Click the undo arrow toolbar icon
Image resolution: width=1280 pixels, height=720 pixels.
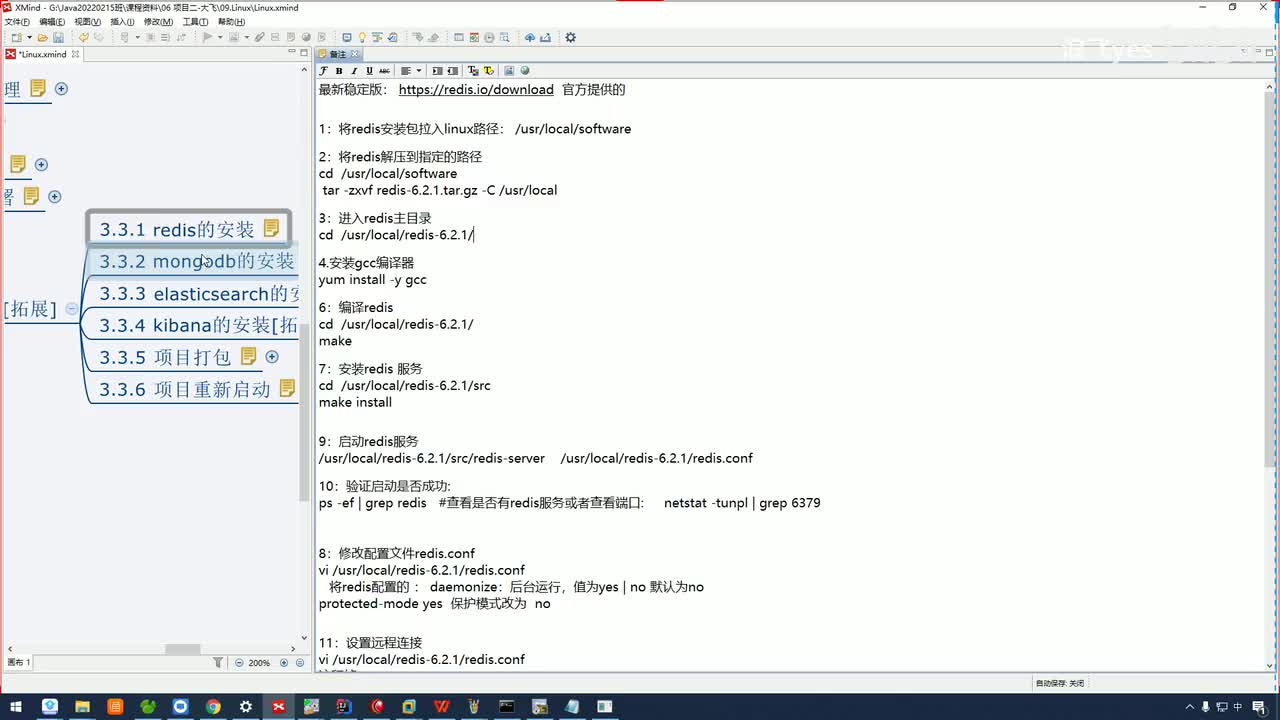coord(84,37)
